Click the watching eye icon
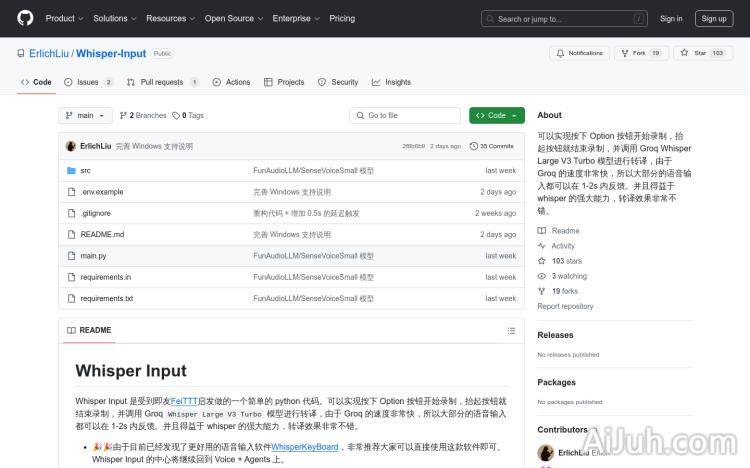This screenshot has width=750, height=468. coord(542,276)
